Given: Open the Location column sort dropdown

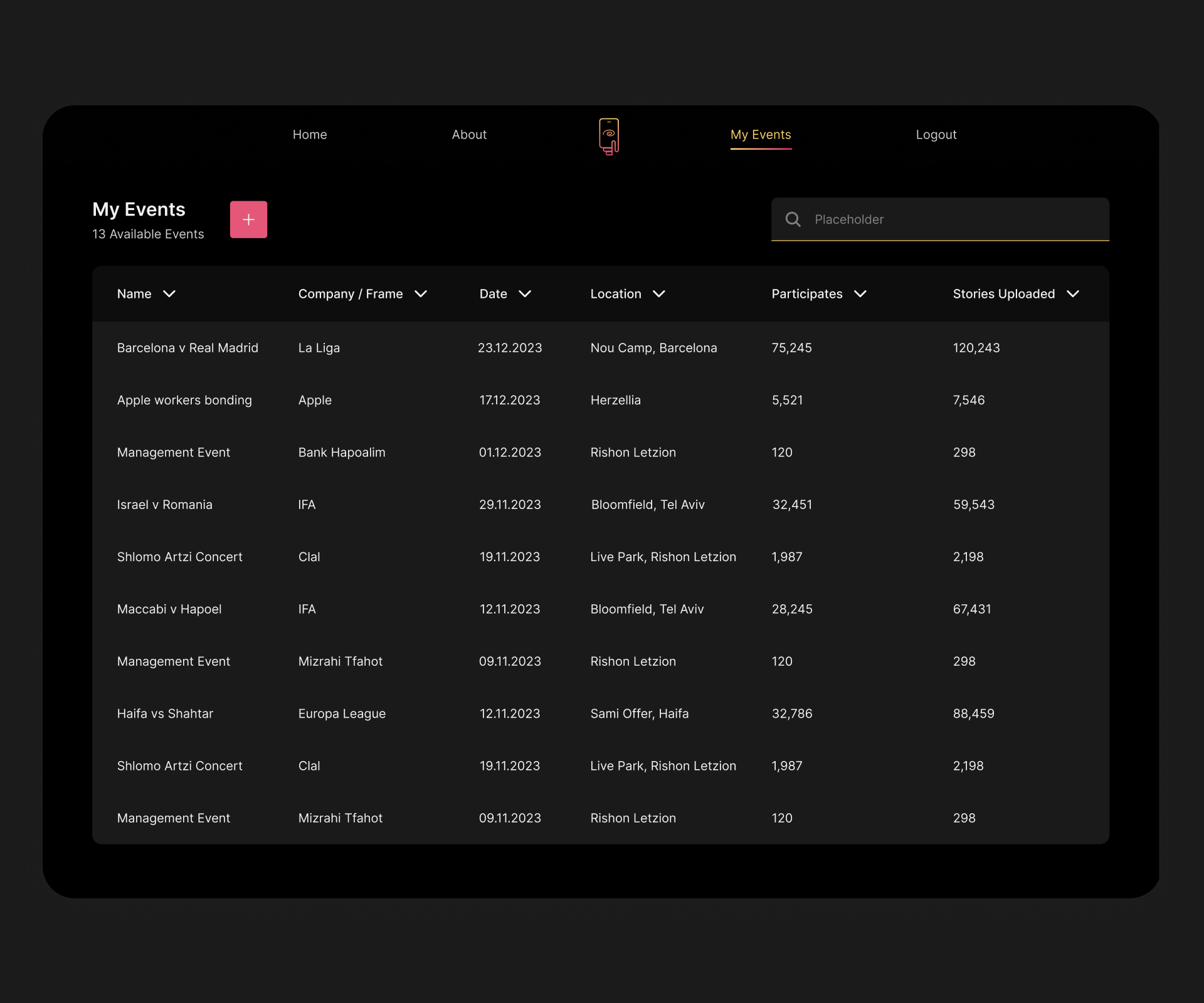Looking at the screenshot, I should [x=659, y=293].
